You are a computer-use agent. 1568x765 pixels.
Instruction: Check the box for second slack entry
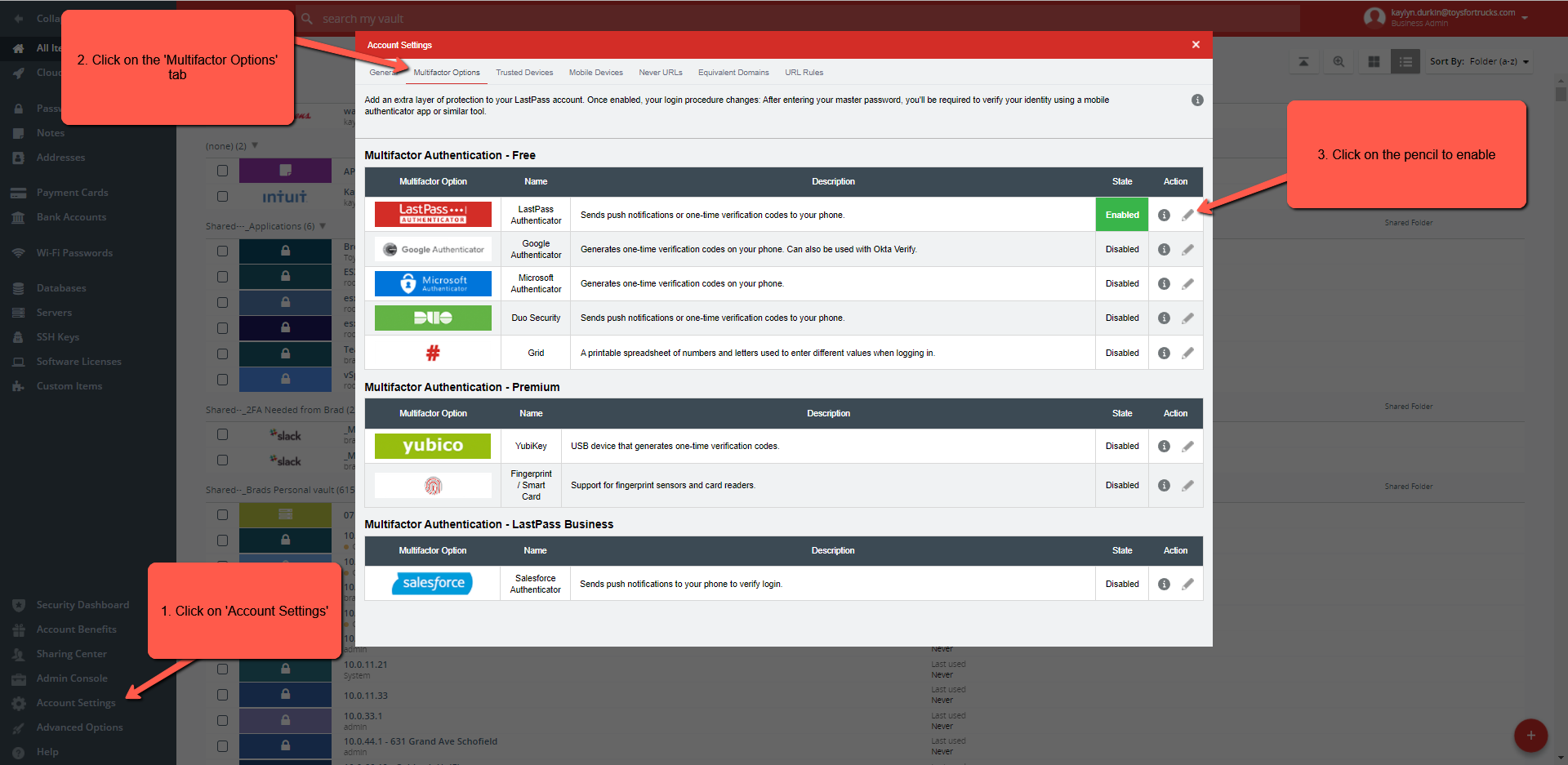click(222, 460)
